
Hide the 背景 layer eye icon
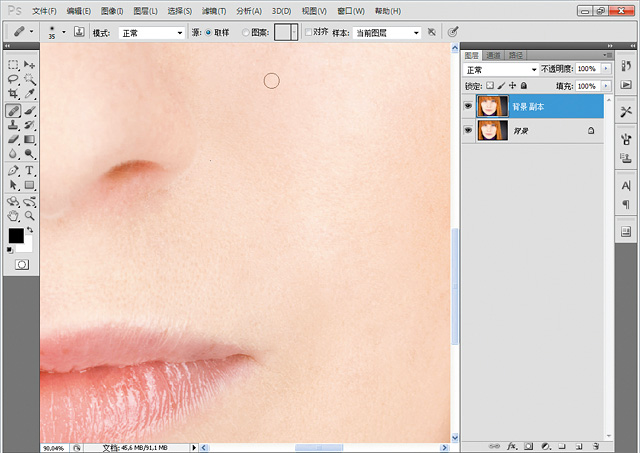[468, 130]
